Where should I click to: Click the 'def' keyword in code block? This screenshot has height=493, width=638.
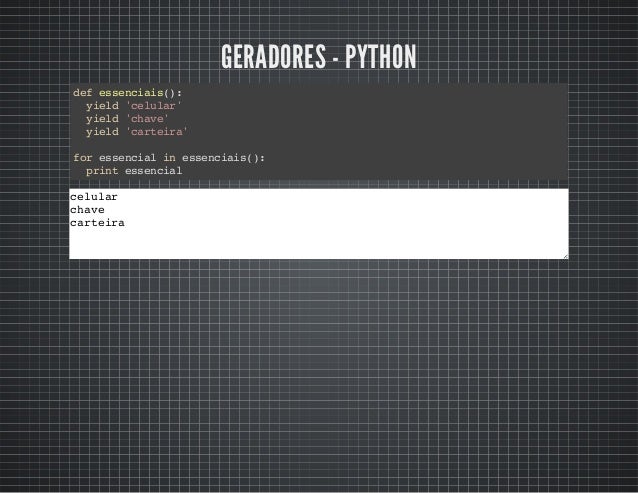click(83, 93)
